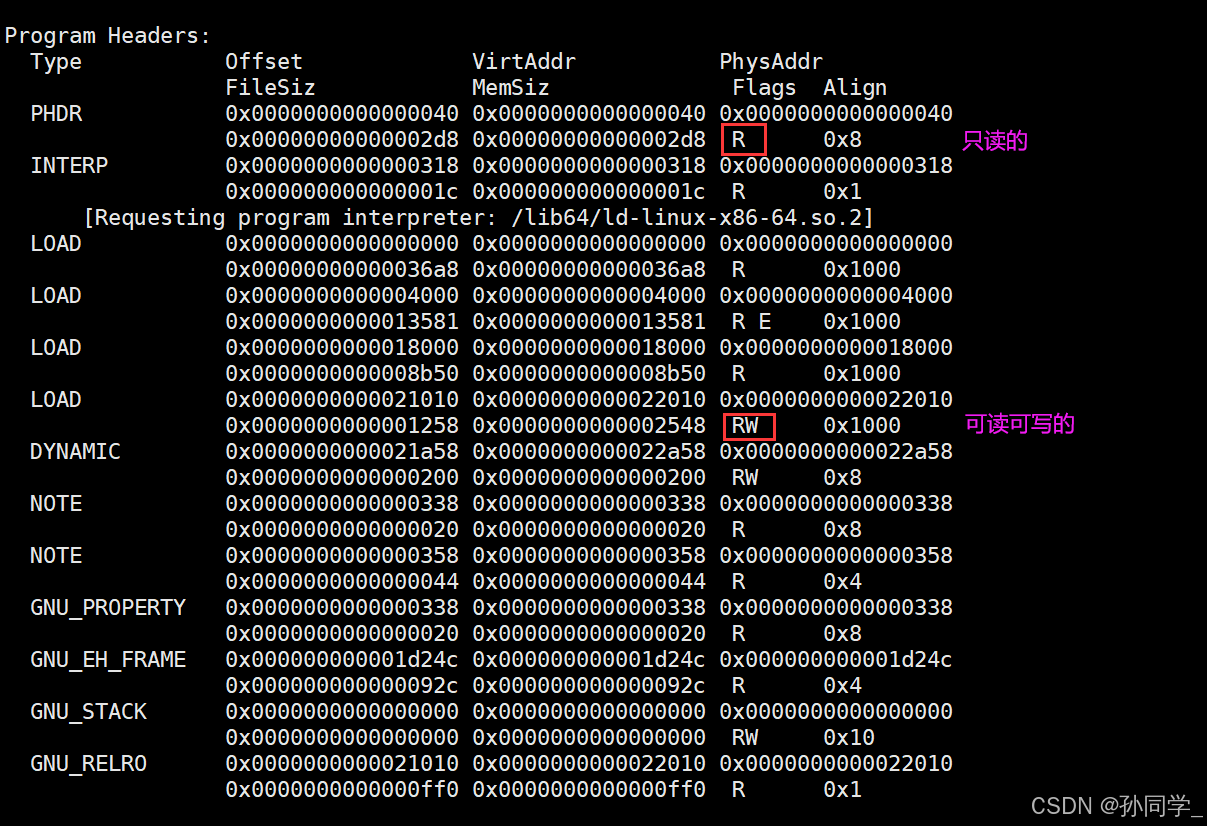Select the PHDR segment type label
Screen dimensions: 1207x826
tap(56, 114)
